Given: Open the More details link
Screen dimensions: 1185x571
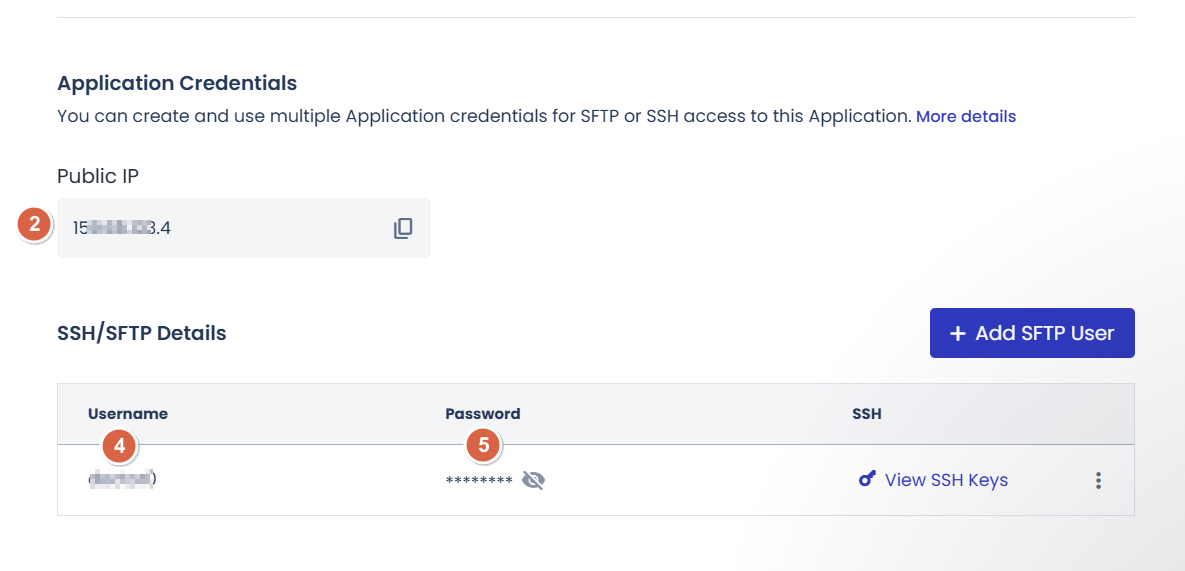Looking at the screenshot, I should coord(965,116).
